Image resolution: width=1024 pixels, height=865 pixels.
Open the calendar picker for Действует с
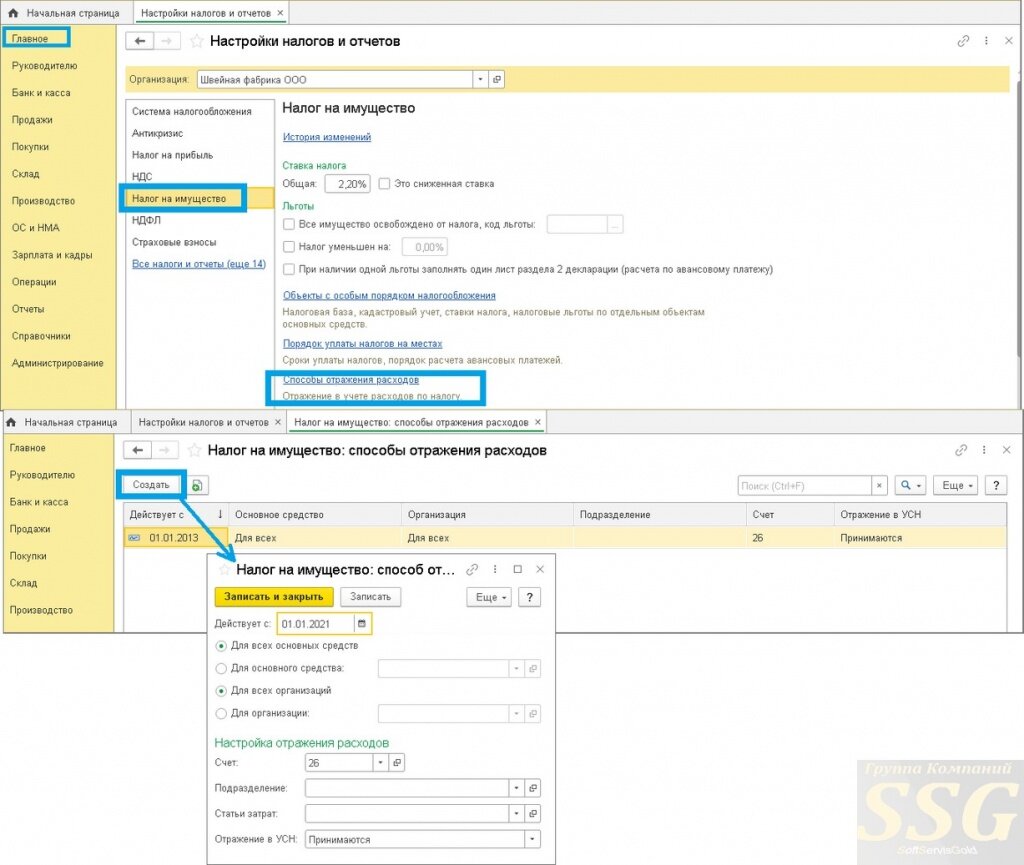pyautogui.click(x=362, y=624)
